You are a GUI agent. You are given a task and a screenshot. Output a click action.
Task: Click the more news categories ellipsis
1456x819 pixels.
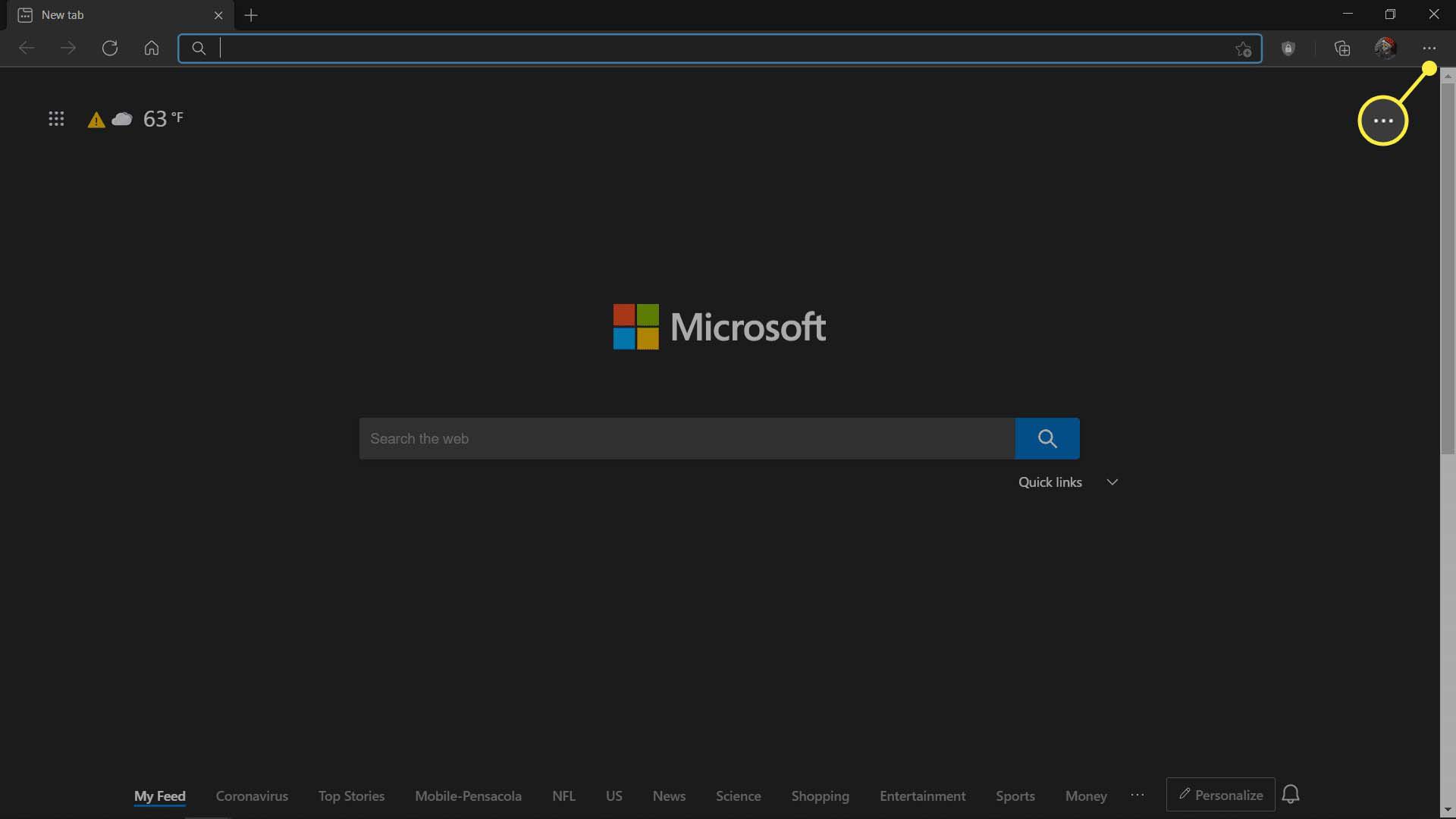1137,795
